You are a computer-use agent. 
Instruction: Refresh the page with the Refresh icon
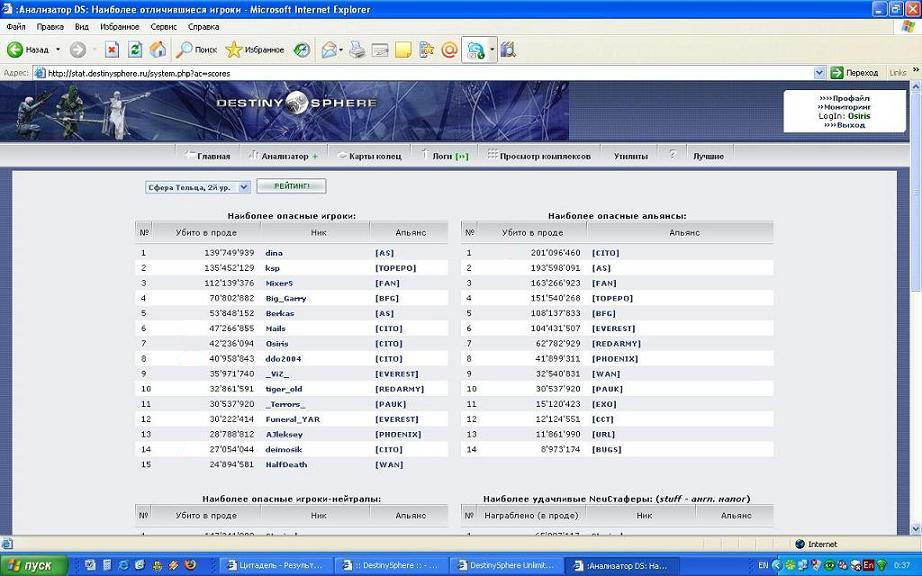(x=135, y=49)
